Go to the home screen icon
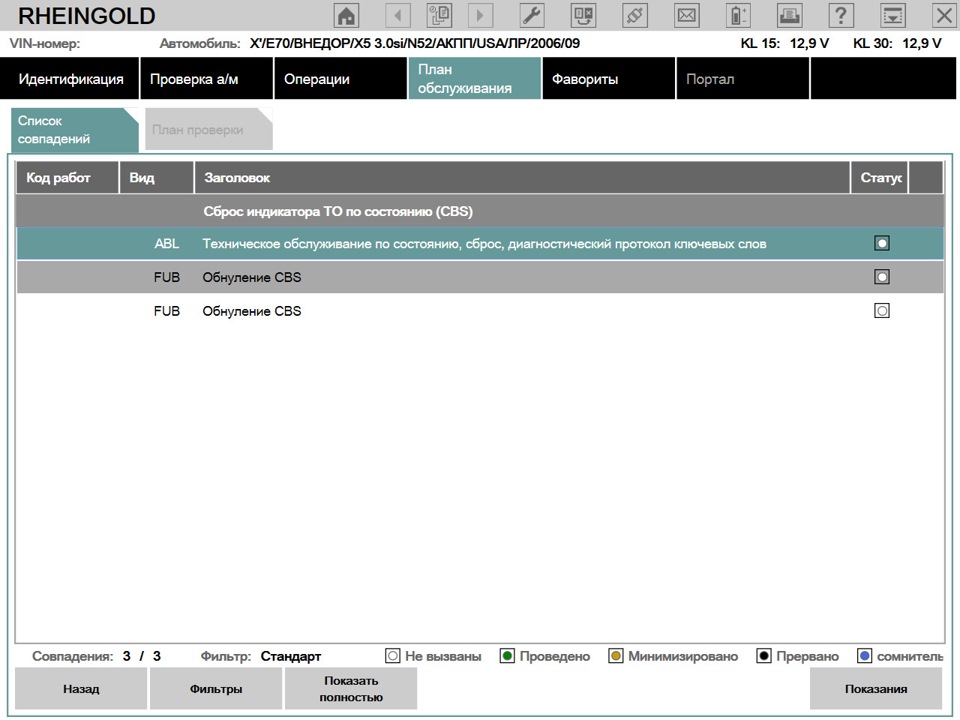The height and width of the screenshot is (720, 960). (346, 15)
